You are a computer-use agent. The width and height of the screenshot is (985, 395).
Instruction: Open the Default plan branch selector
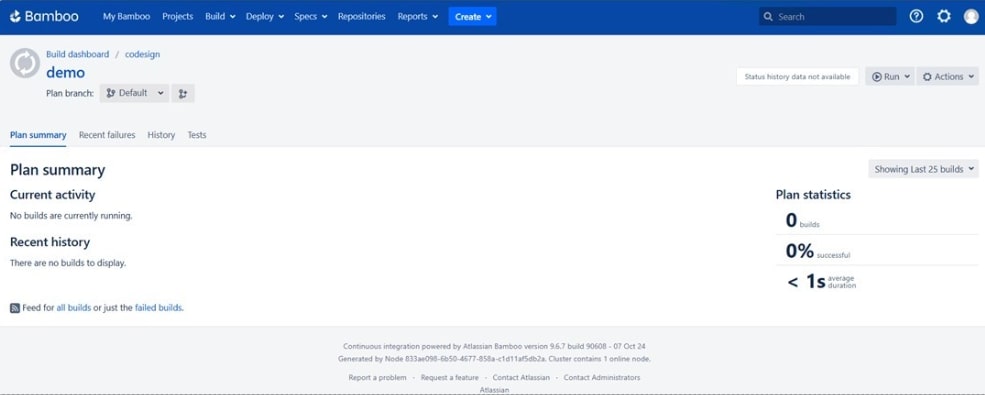click(x=134, y=93)
